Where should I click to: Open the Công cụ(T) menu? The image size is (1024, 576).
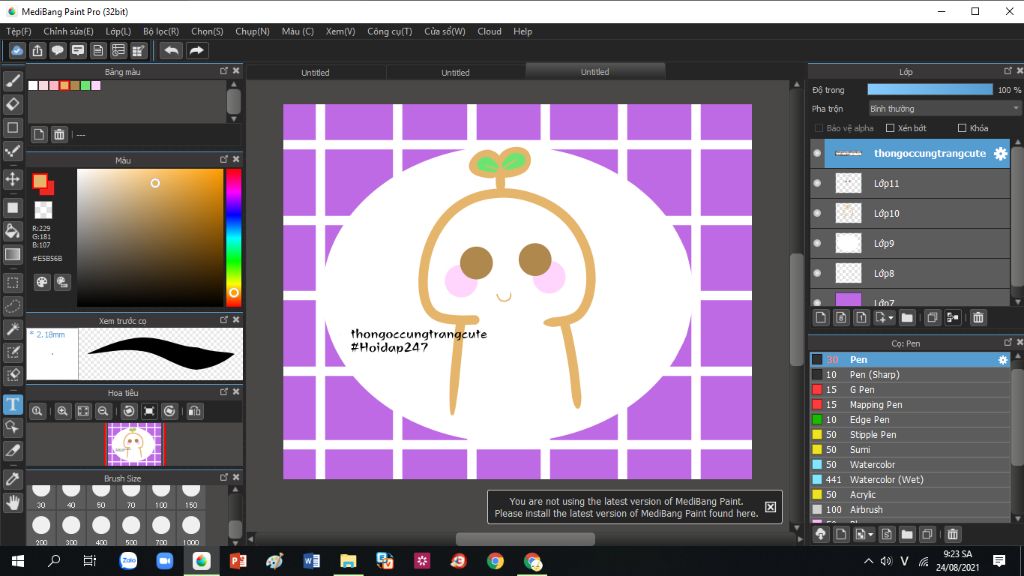click(390, 31)
